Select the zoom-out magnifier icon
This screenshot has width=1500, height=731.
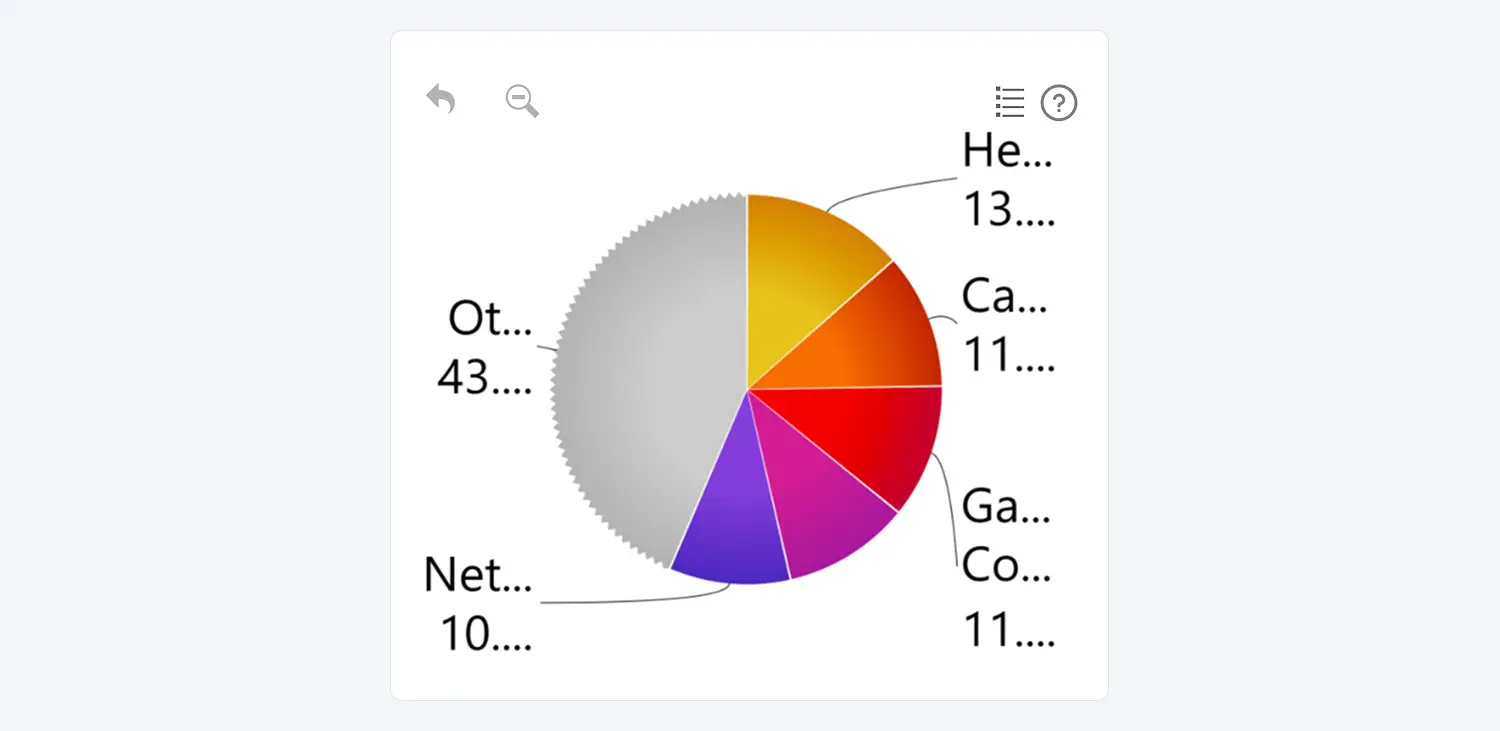coord(521,101)
